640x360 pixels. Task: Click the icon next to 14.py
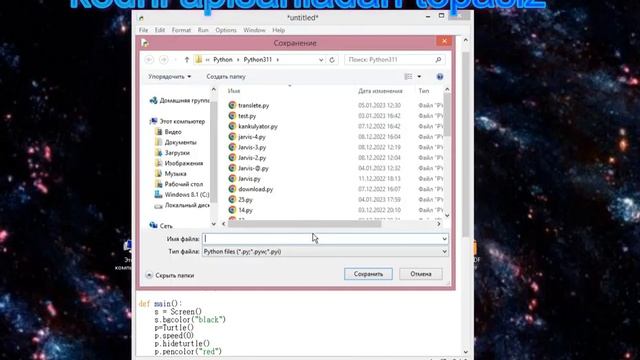232,210
